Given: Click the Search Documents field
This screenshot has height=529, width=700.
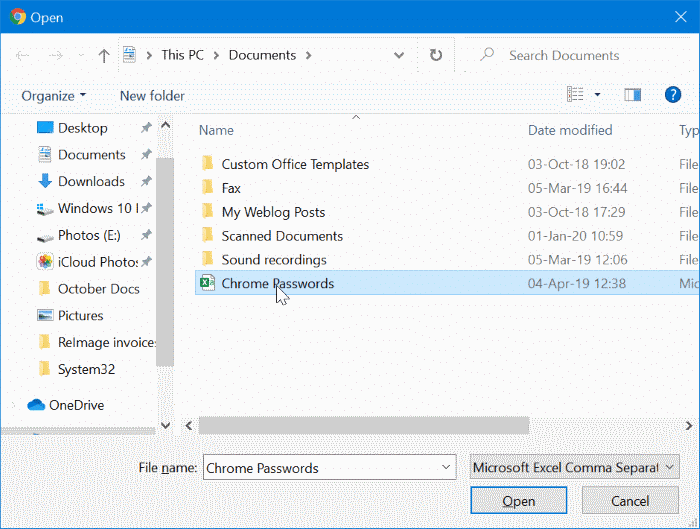Looking at the screenshot, I should (577, 55).
